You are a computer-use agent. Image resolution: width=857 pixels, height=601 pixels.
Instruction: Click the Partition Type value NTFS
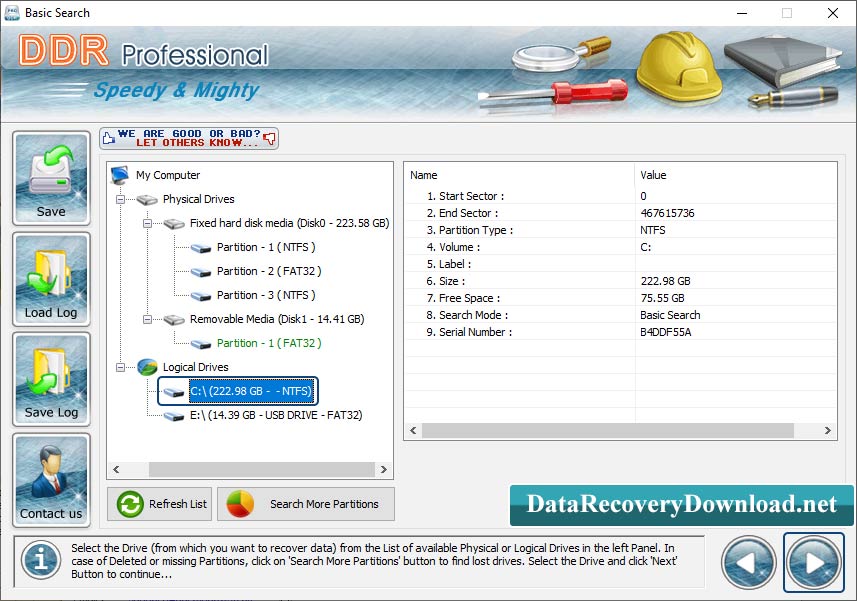[653, 230]
